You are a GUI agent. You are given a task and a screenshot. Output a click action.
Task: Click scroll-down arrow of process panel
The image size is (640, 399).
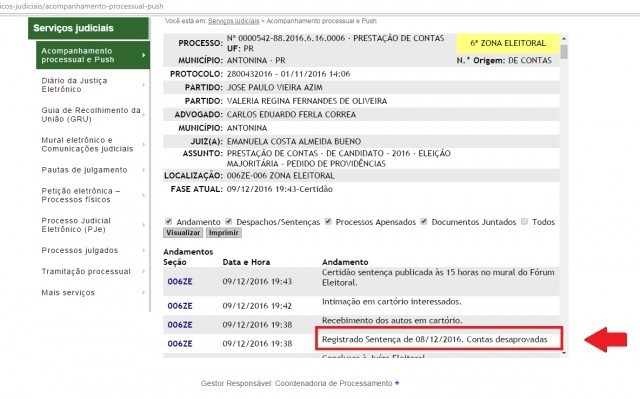click(x=564, y=353)
